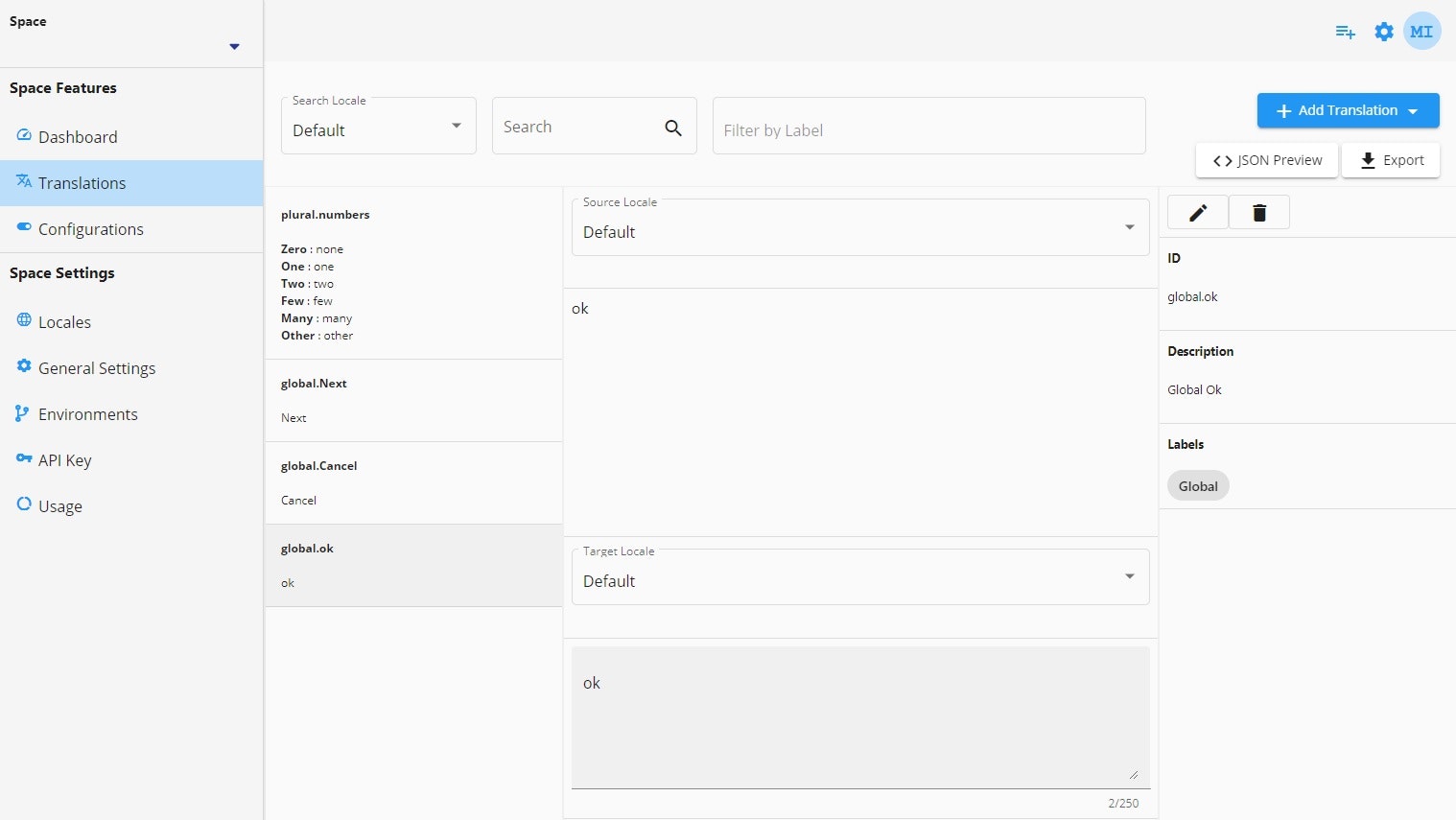The image size is (1456, 820).
Task: Open the Search Locale dropdown
Action: pos(379,126)
